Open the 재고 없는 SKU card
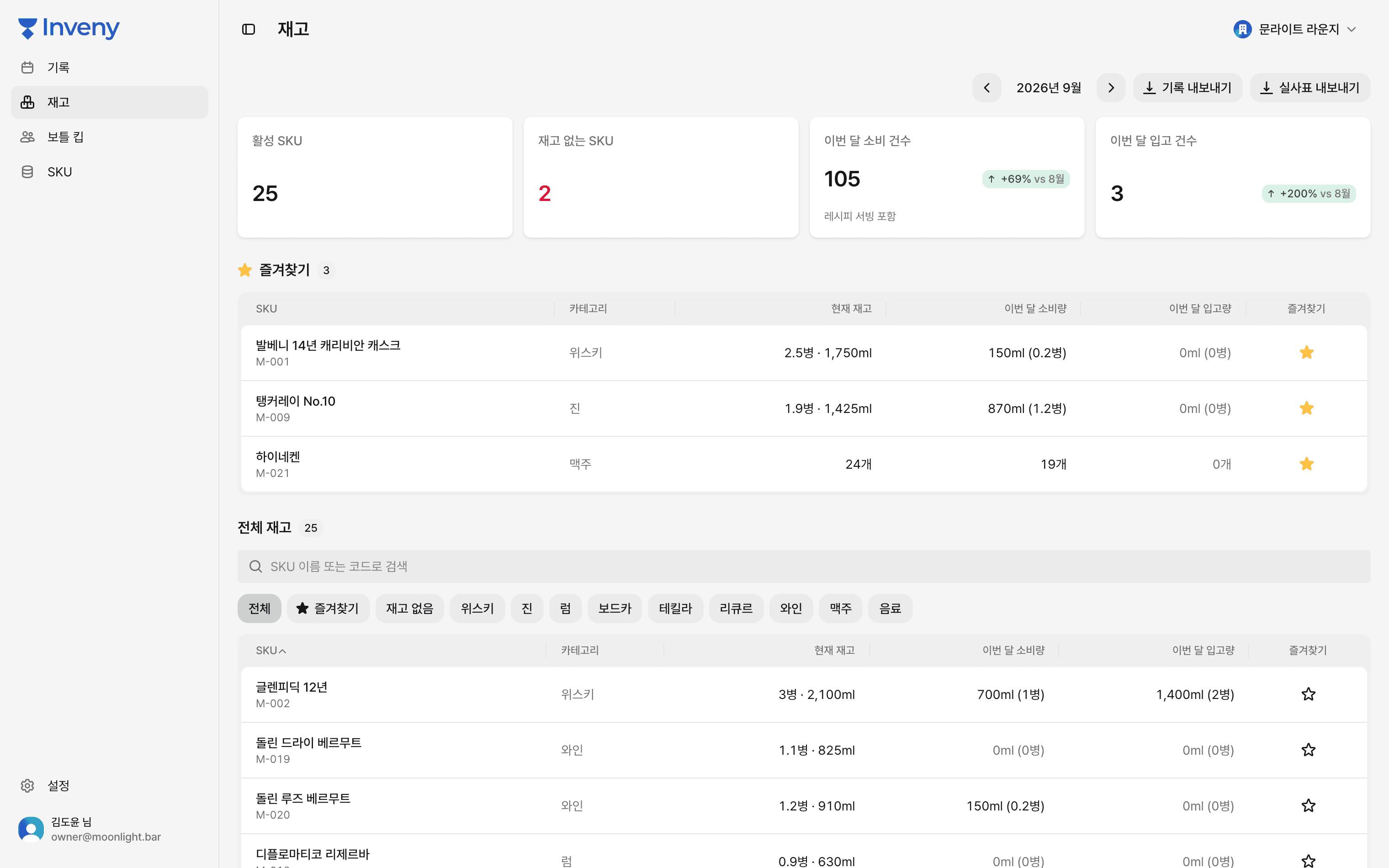Viewport: 1389px width, 868px height. tap(661, 177)
